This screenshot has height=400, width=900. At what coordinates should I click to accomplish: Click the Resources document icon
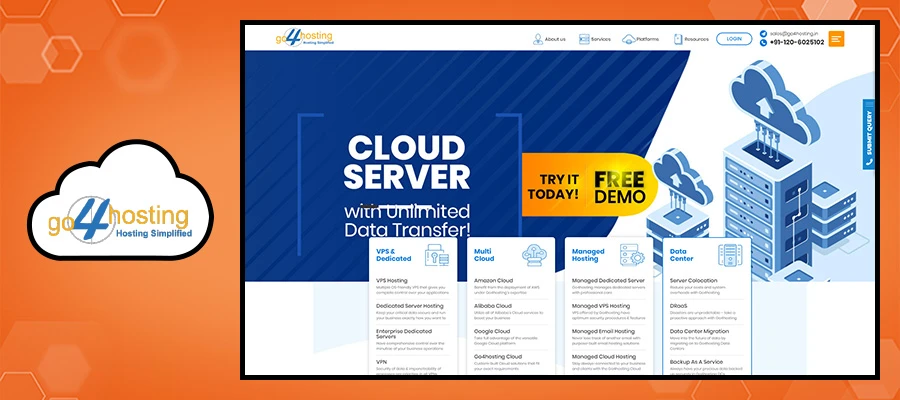678,39
